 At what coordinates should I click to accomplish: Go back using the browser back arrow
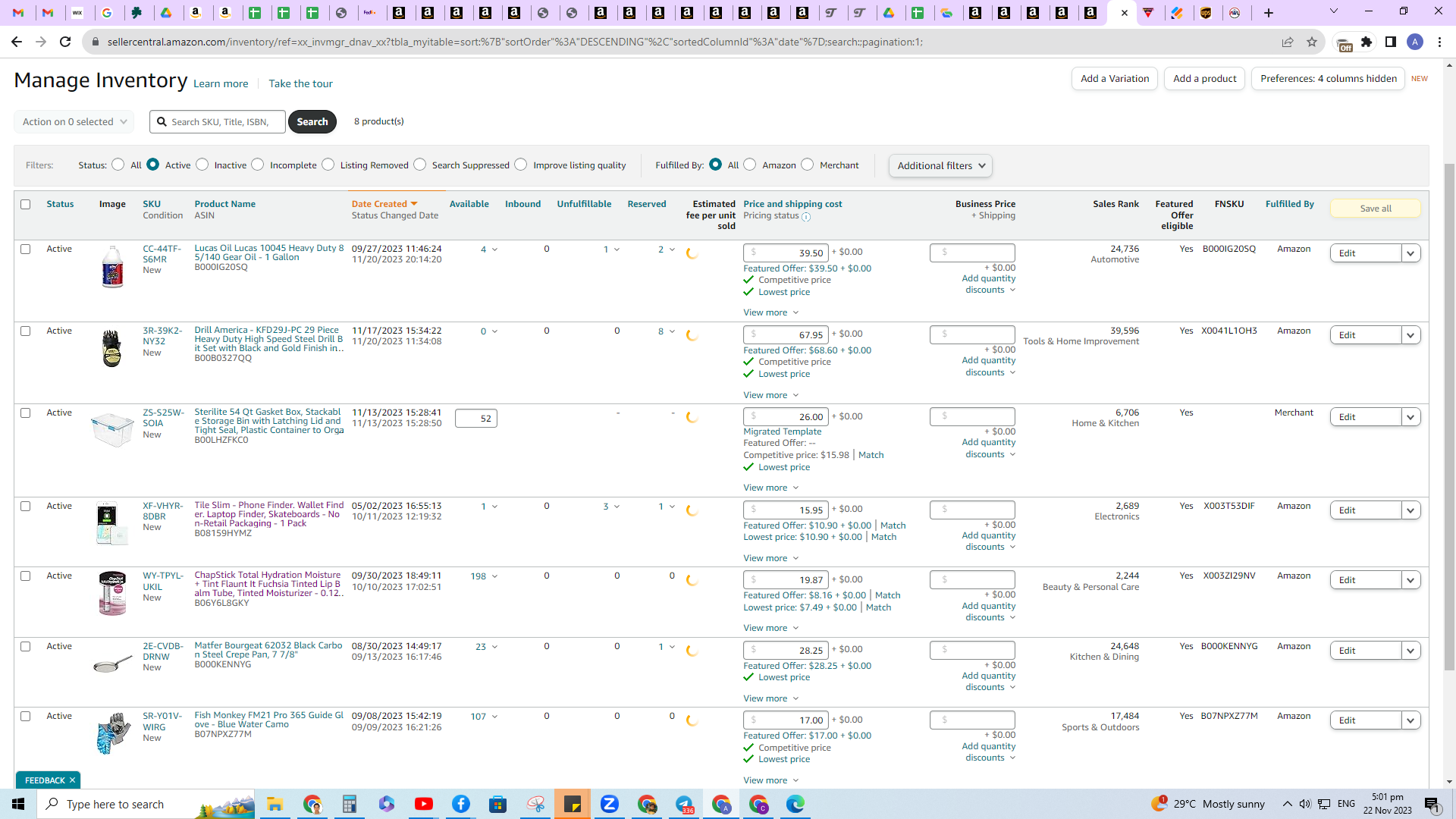tap(17, 42)
